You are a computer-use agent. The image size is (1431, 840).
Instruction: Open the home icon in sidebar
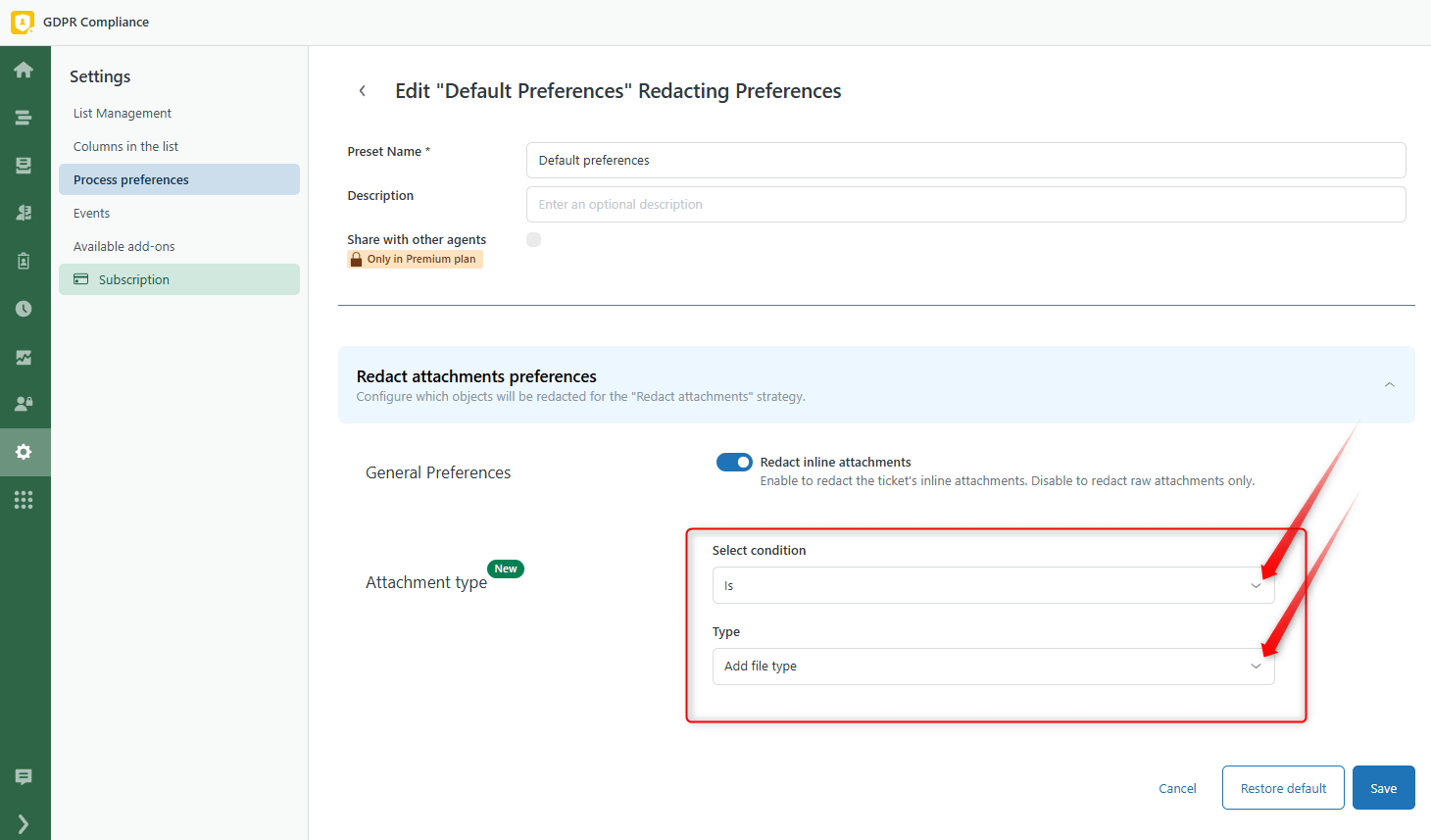tap(24, 70)
